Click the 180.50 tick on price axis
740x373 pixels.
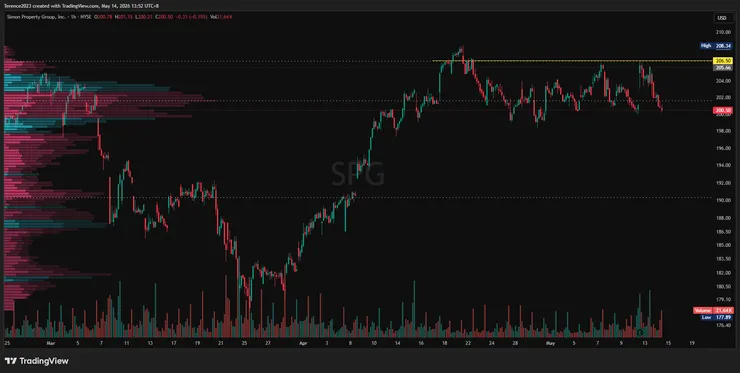(723, 287)
